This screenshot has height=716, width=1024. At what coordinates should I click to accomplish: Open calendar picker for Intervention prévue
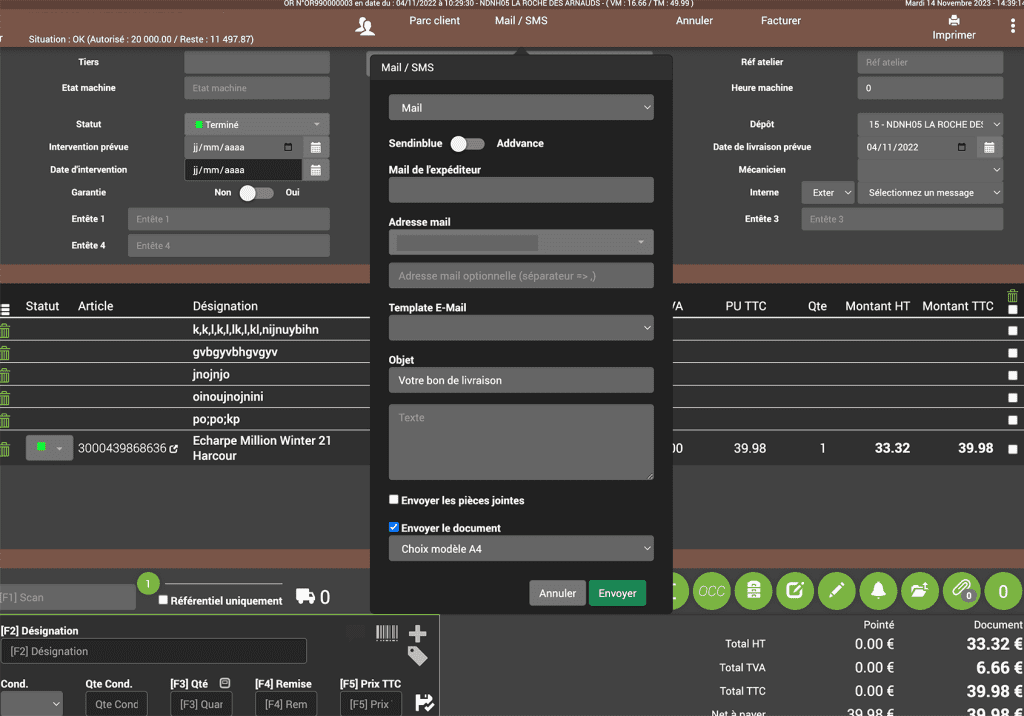pyautogui.click(x=315, y=148)
